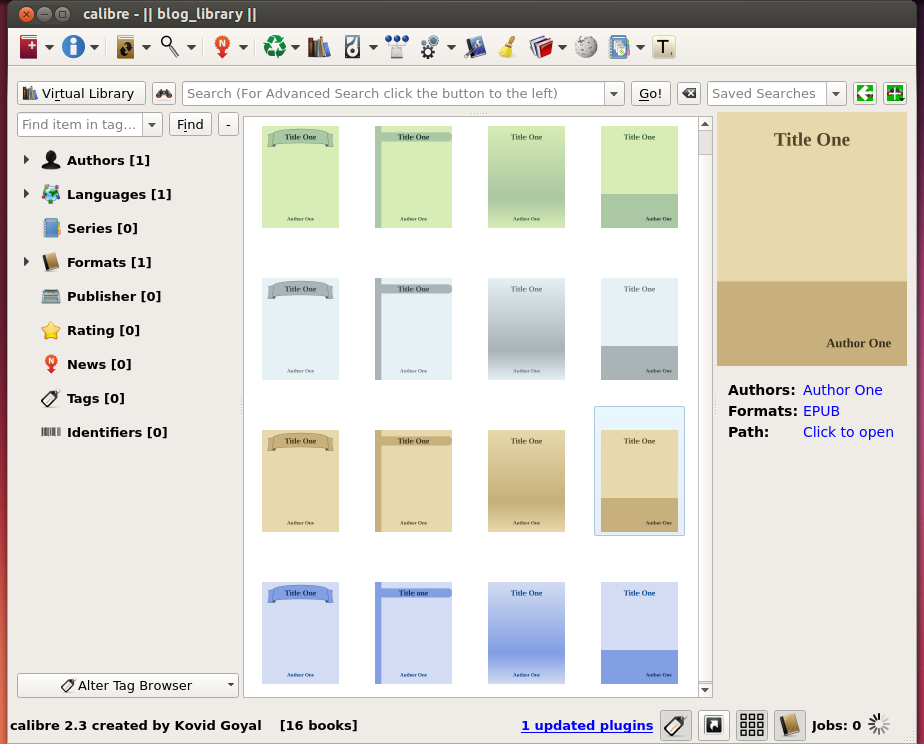This screenshot has width=924, height=744.
Task: Click the View book magnifier icon
Action: (x=170, y=47)
